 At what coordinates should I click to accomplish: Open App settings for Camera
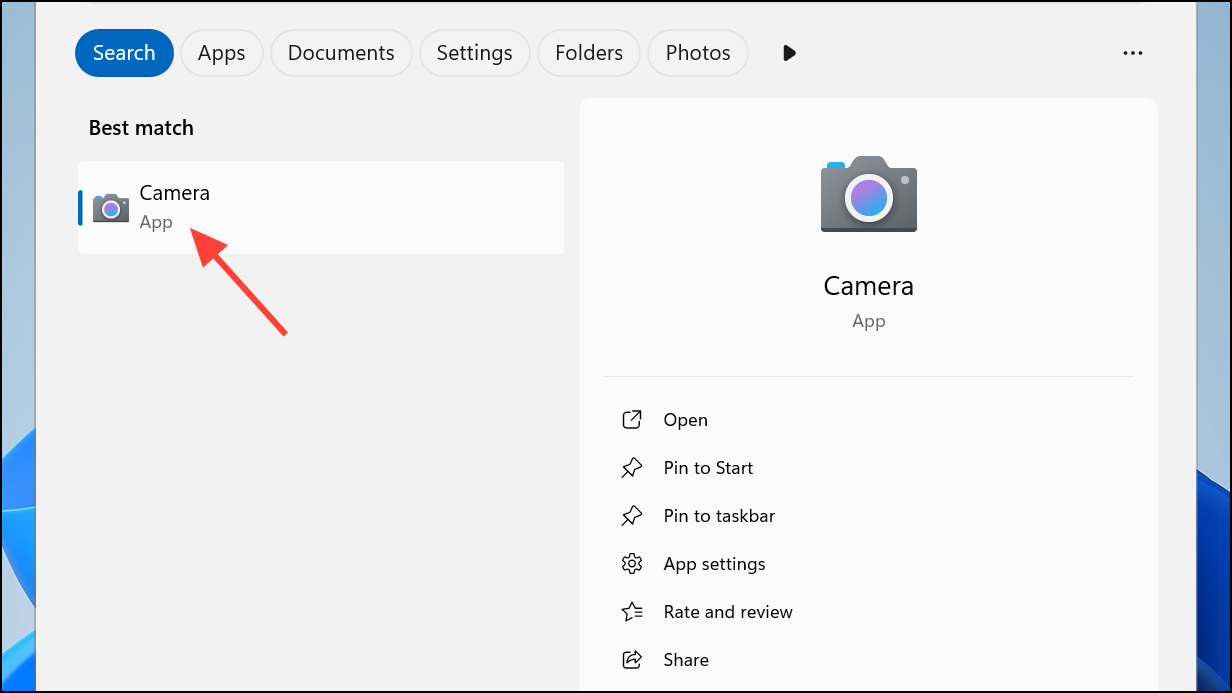coord(714,564)
